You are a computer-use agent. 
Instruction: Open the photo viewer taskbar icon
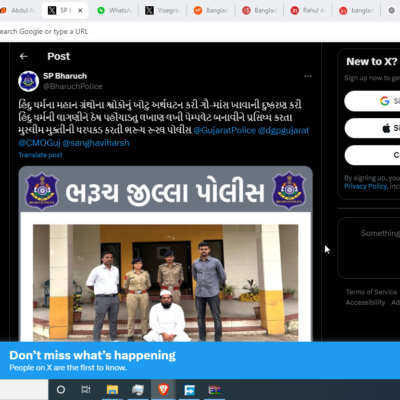coord(138,389)
